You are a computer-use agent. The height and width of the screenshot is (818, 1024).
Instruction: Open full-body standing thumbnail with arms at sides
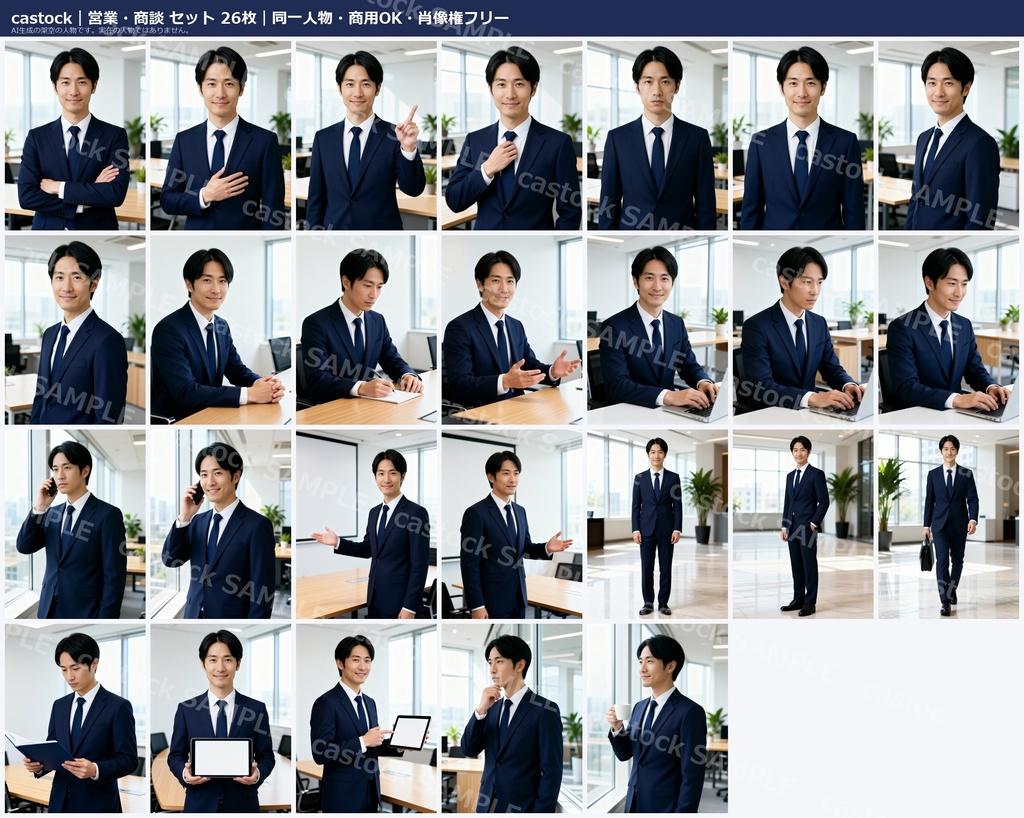(x=658, y=524)
